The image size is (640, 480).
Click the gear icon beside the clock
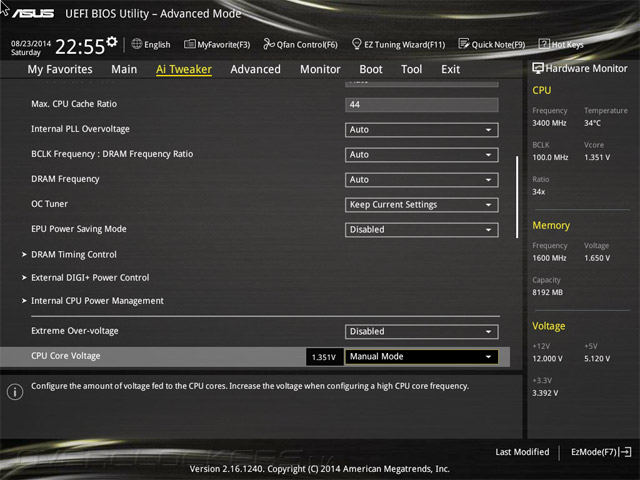point(112,41)
